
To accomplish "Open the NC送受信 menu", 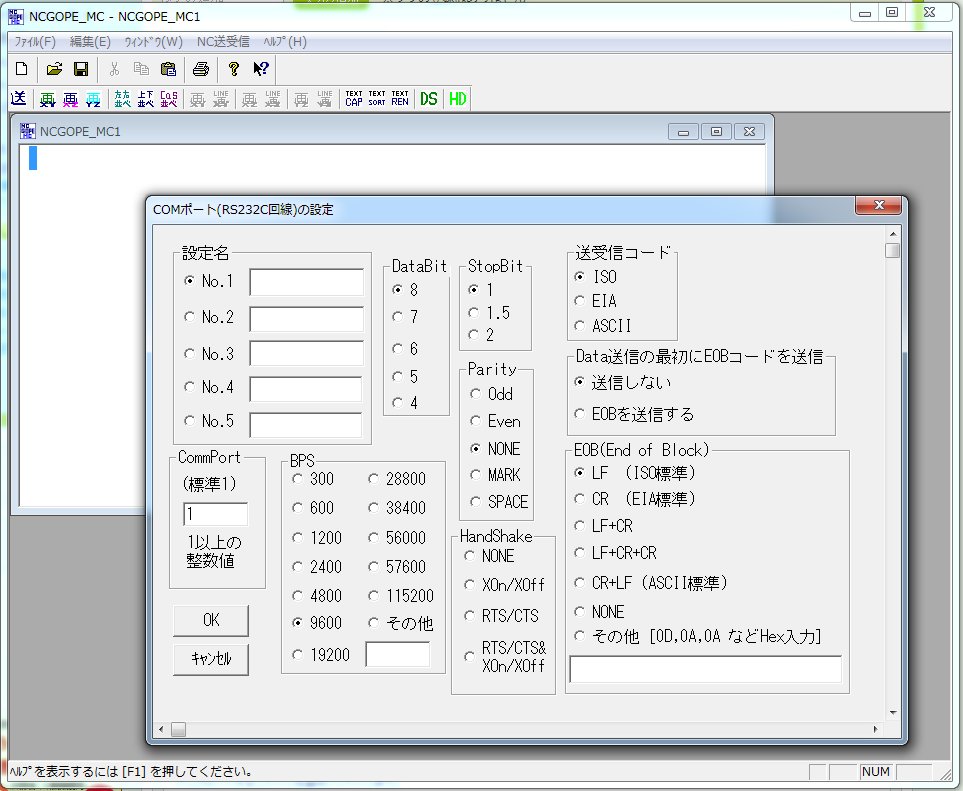I will [x=222, y=42].
